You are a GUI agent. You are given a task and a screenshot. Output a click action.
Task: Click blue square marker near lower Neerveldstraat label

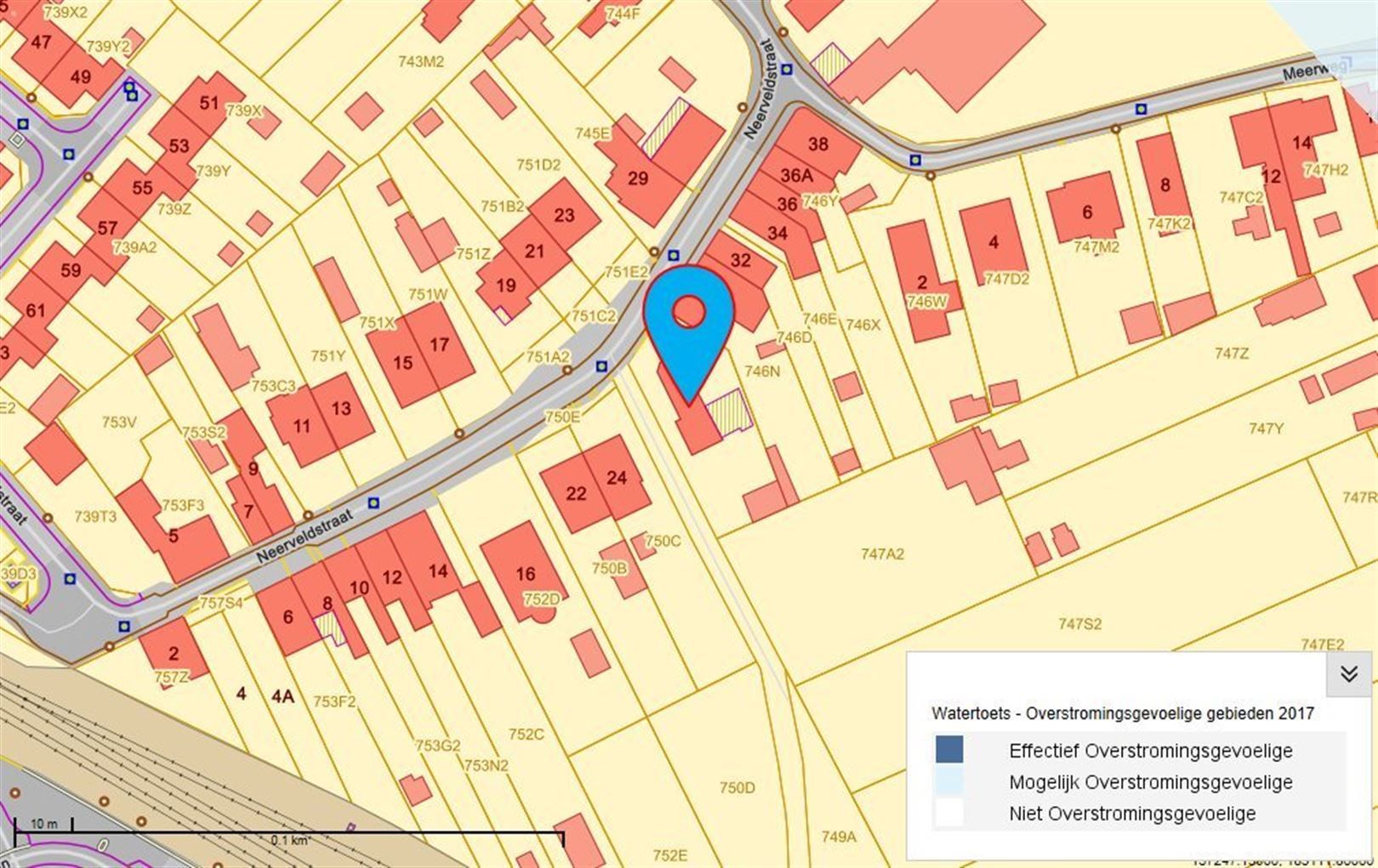pos(373,502)
